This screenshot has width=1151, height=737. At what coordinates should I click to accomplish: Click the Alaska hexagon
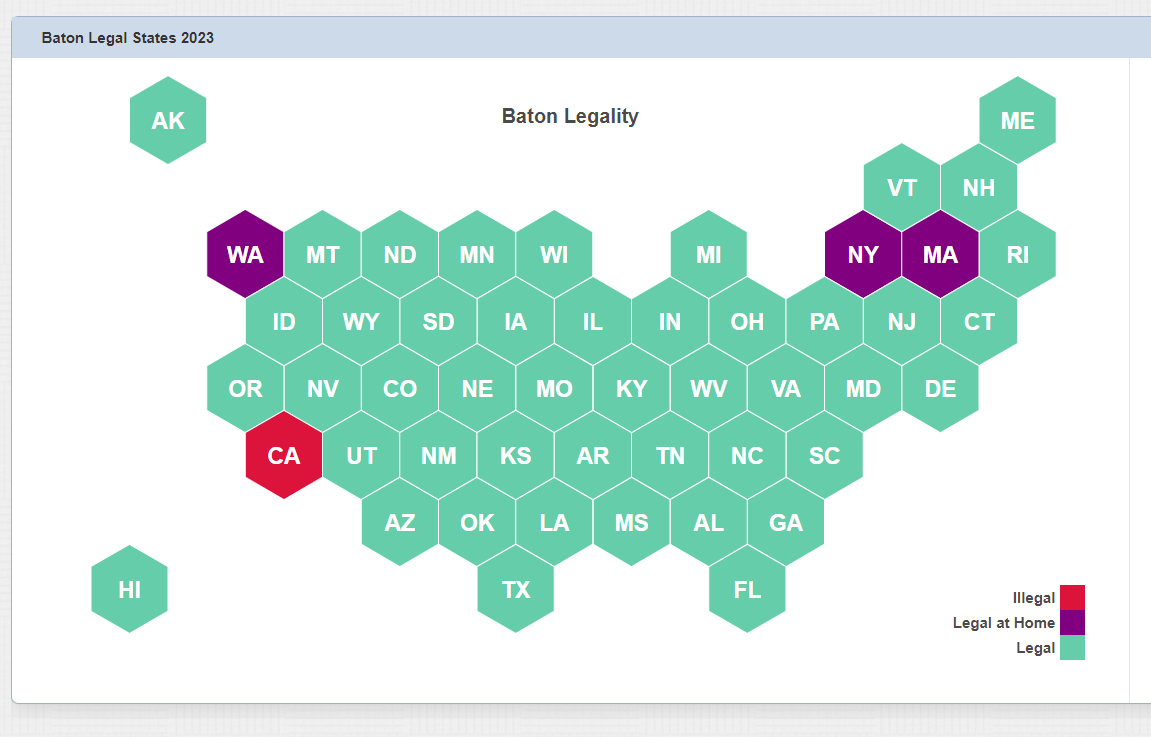168,120
